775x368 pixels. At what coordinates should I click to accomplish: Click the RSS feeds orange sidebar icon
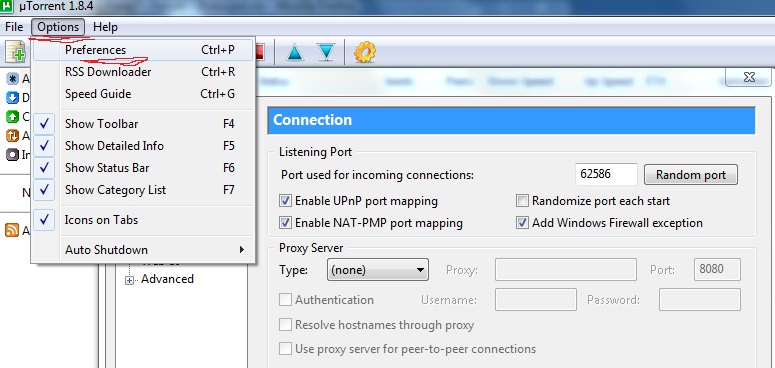pos(12,230)
